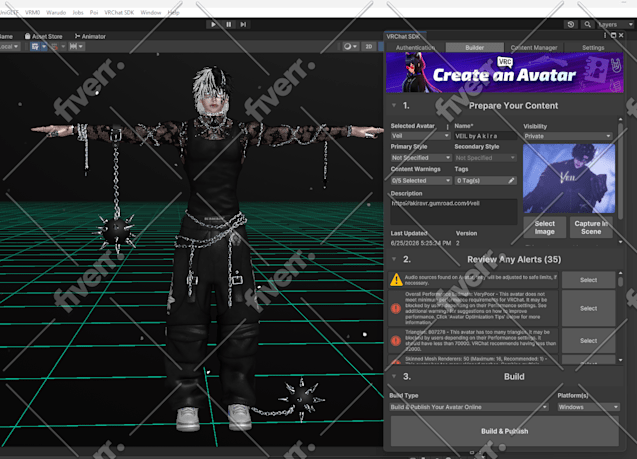Click the Last Updated date value
This screenshot has height=459, width=637.
420,243
